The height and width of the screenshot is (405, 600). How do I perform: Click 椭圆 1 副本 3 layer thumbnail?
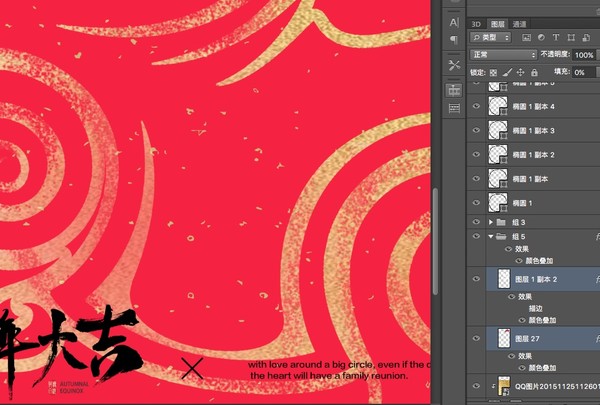pyautogui.click(x=498, y=130)
